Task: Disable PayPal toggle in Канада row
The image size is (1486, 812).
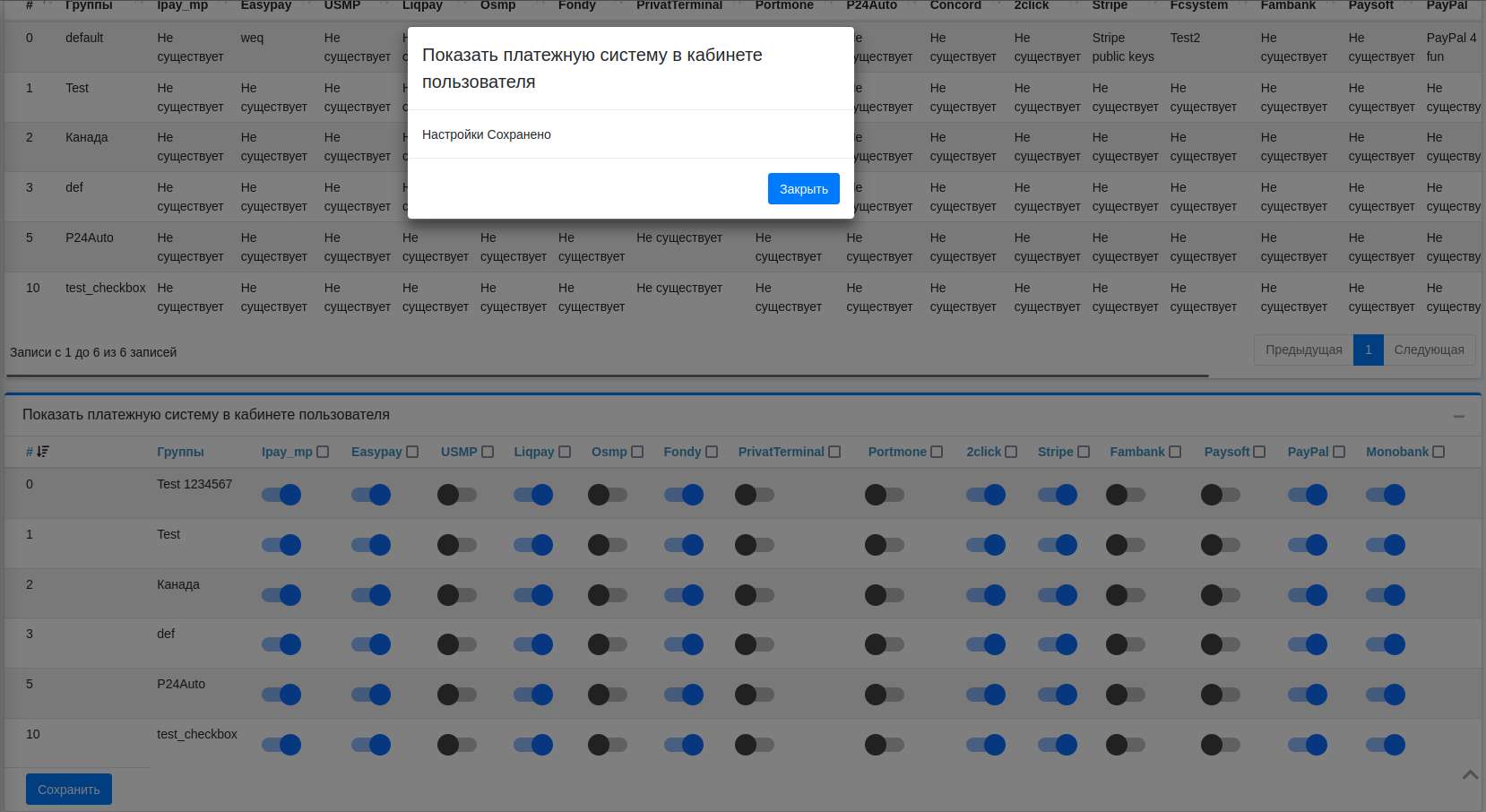Action: (x=1308, y=595)
